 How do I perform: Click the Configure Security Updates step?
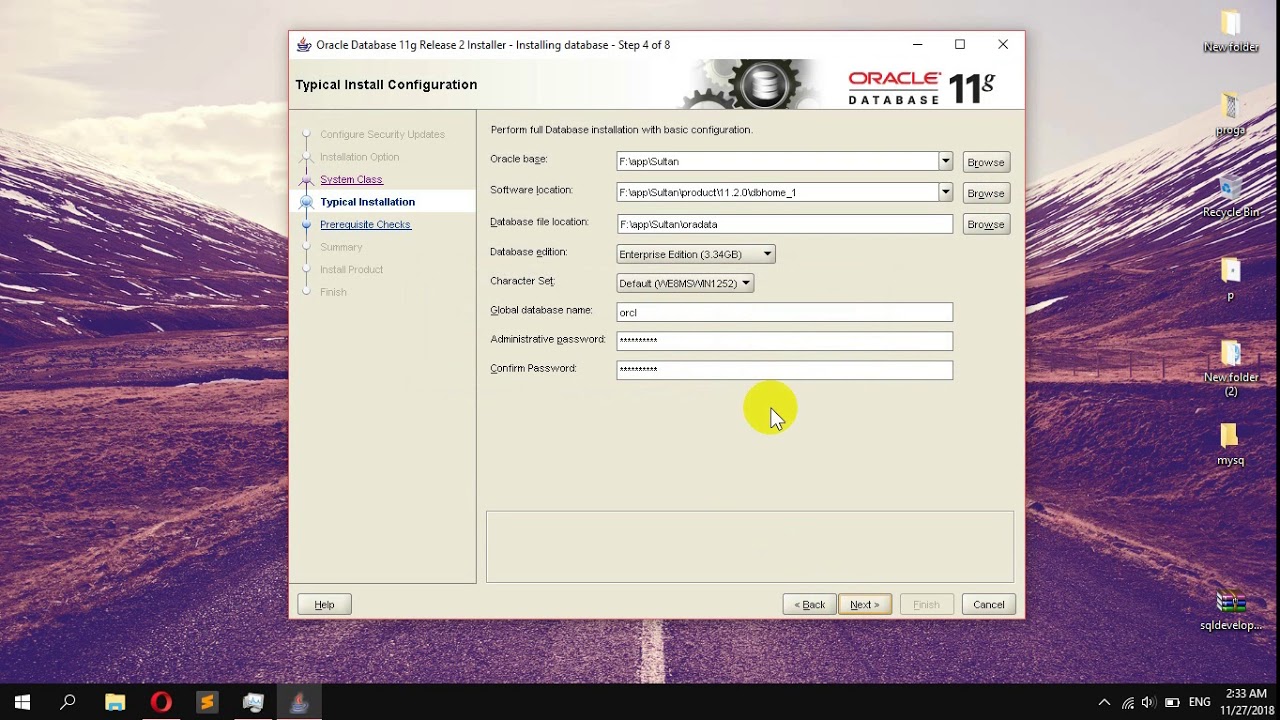382,134
